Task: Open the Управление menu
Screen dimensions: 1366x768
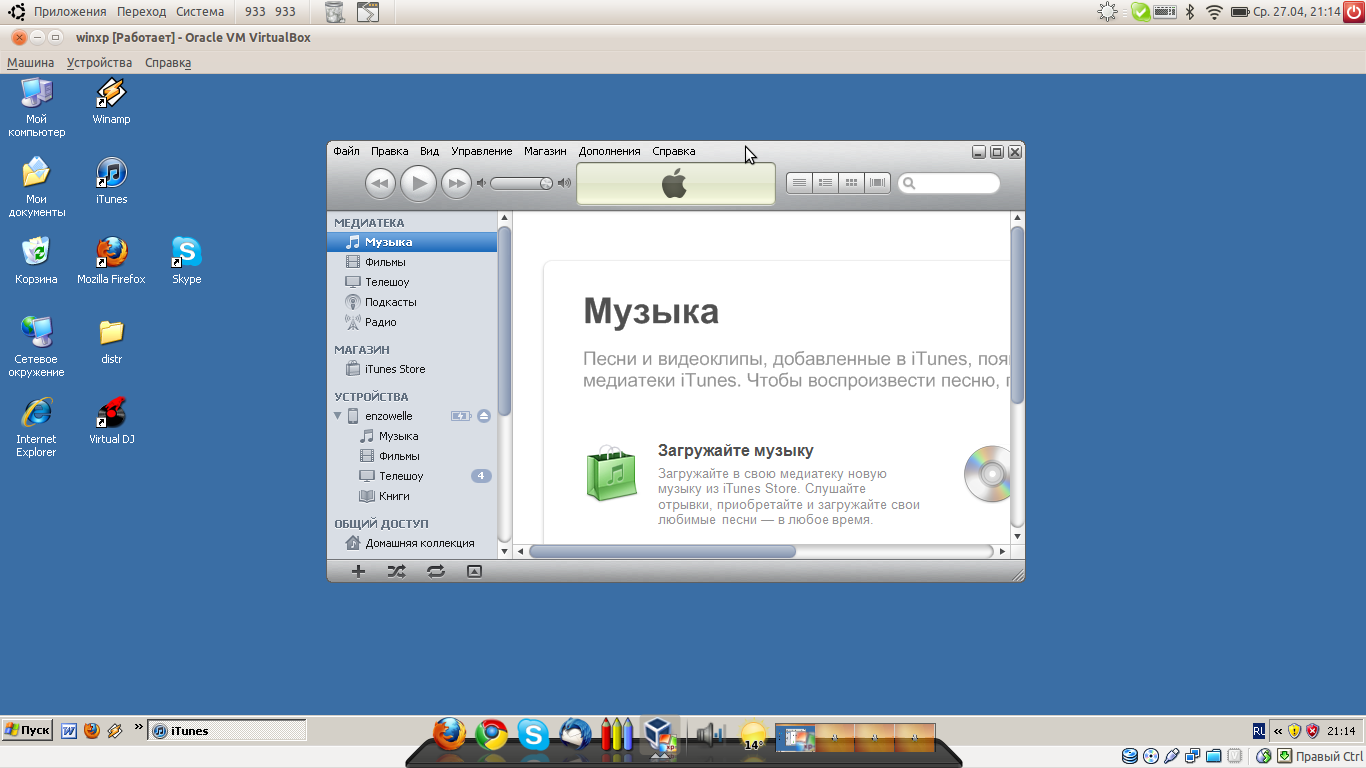Action: [481, 151]
